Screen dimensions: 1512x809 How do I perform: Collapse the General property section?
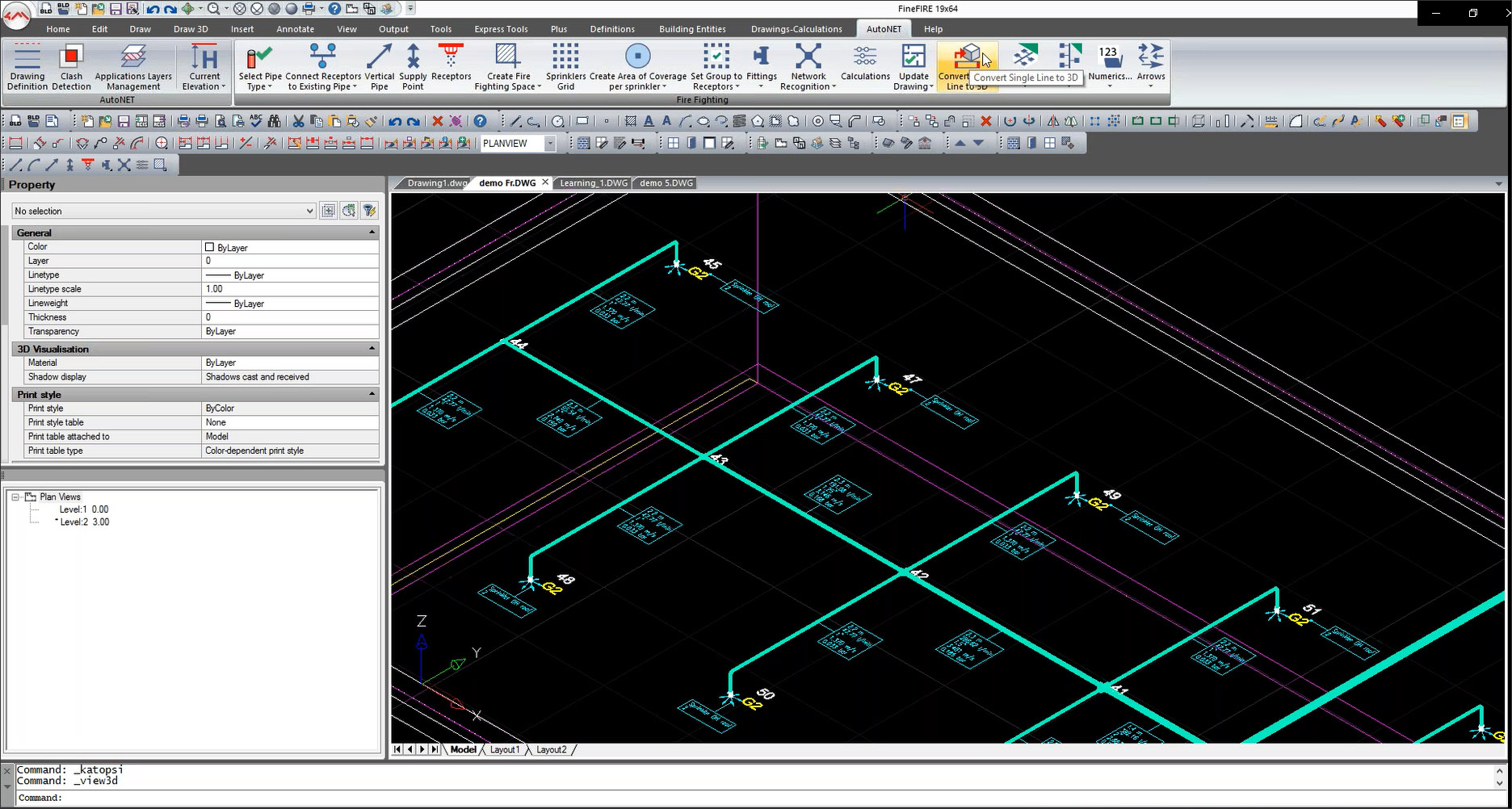pyautogui.click(x=372, y=233)
